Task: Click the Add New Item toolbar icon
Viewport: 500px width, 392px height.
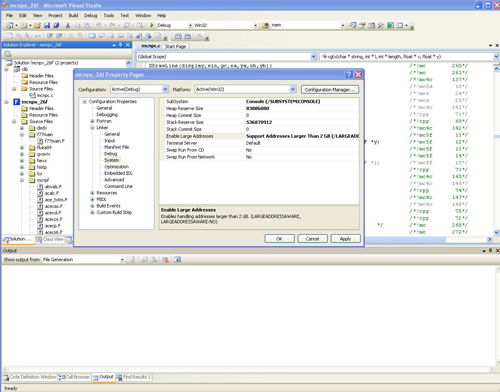Action: pyautogui.click(x=23, y=25)
